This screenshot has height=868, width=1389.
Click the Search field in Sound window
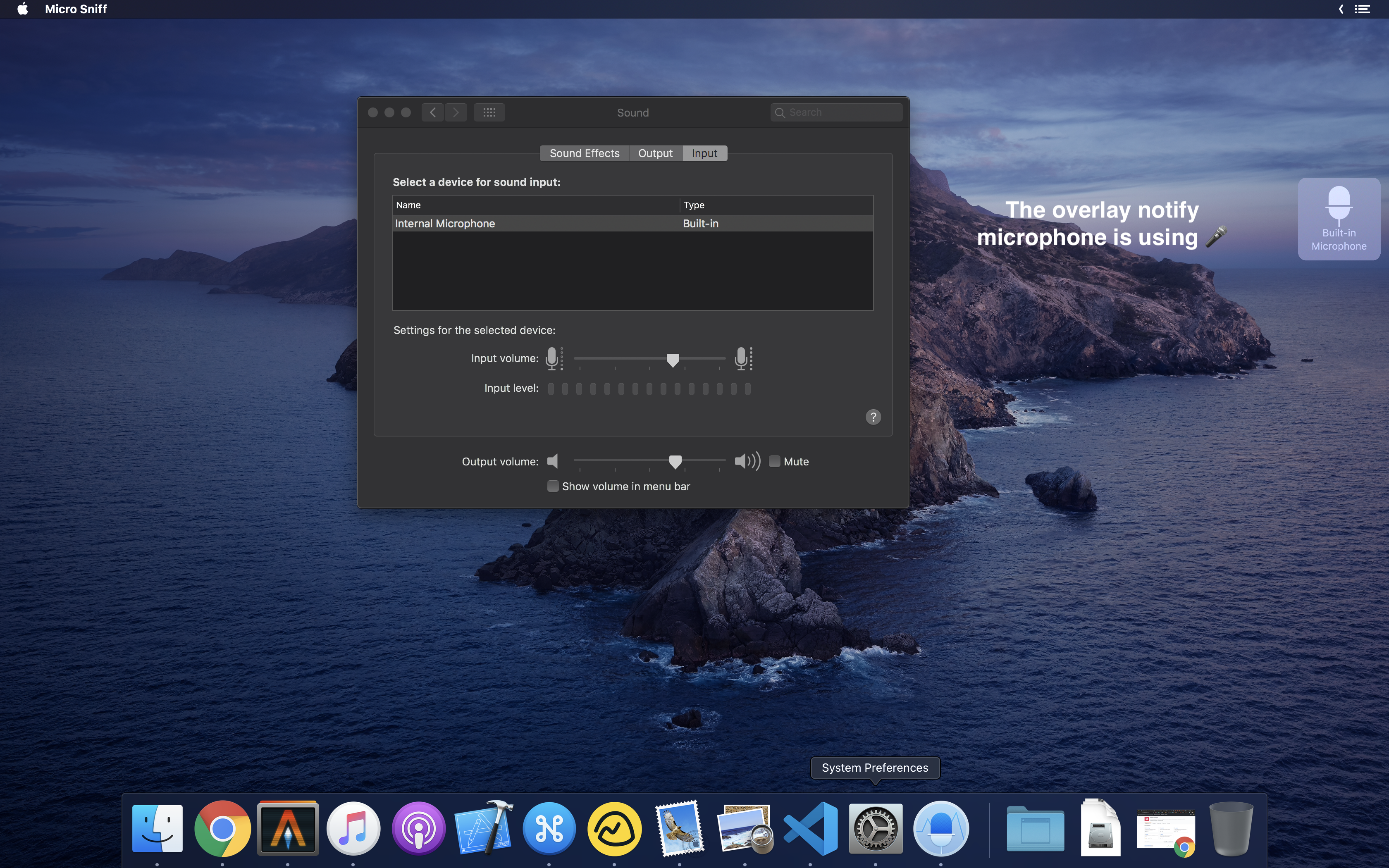(841, 112)
